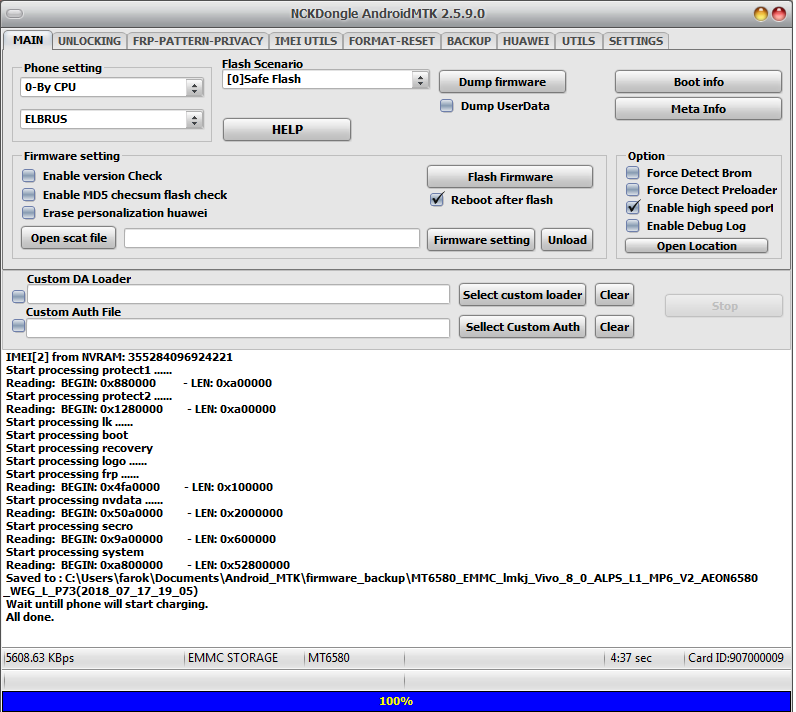Screen dimensions: 796x712
Task: Click the MT6580 chipset status entry
Action: point(328,658)
